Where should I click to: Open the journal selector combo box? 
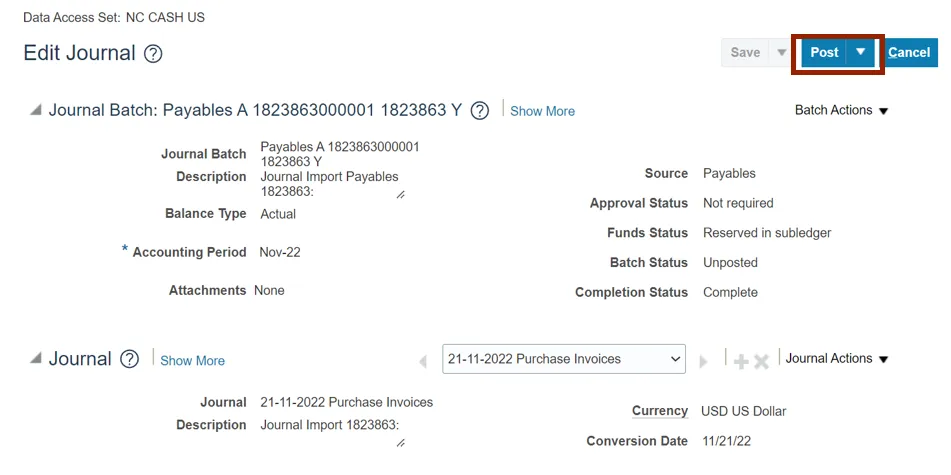(564, 359)
